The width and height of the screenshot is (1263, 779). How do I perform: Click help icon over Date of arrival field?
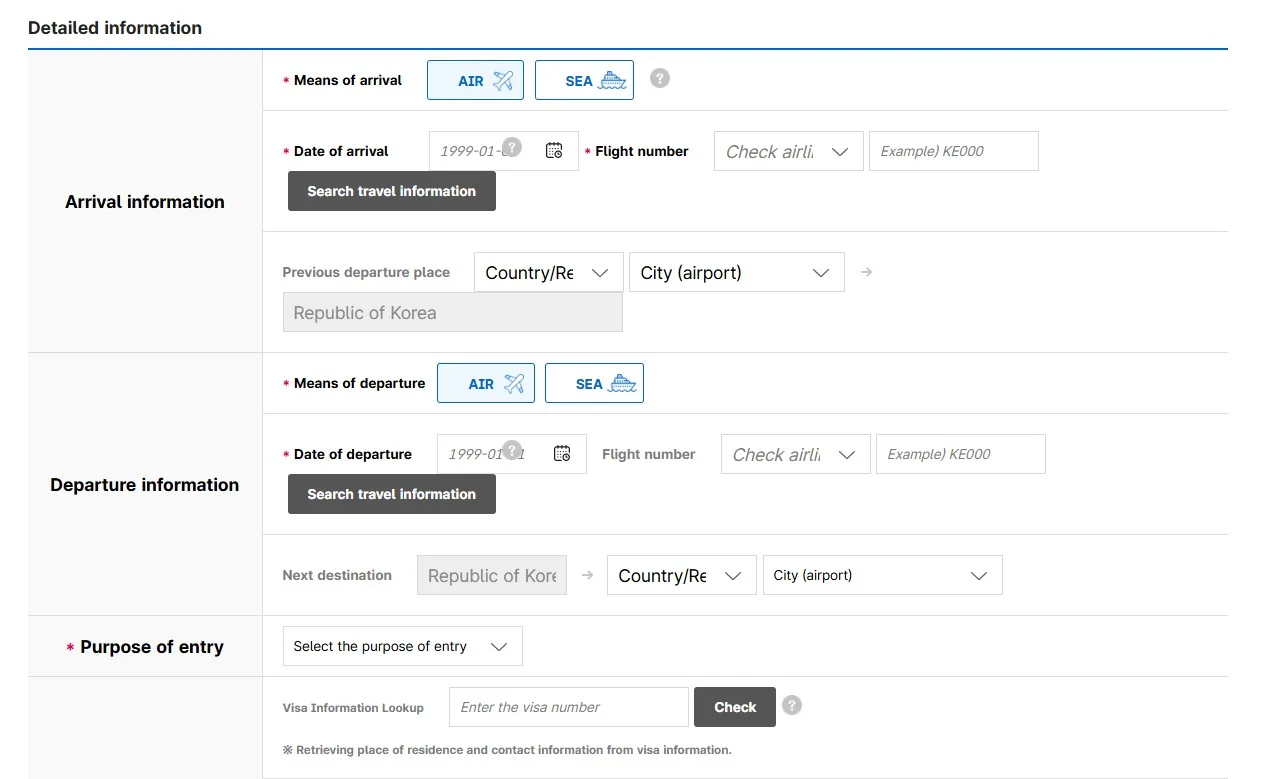(x=512, y=147)
